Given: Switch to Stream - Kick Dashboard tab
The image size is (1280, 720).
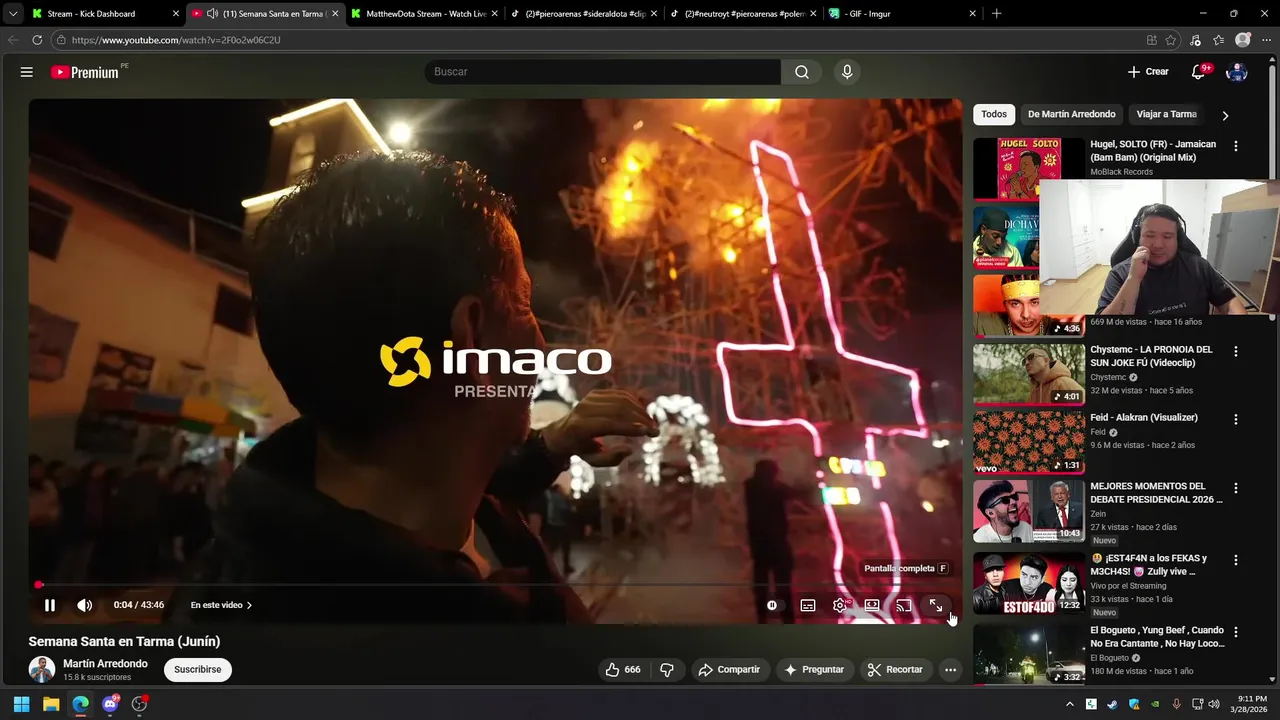Looking at the screenshot, I should click(x=106, y=14).
